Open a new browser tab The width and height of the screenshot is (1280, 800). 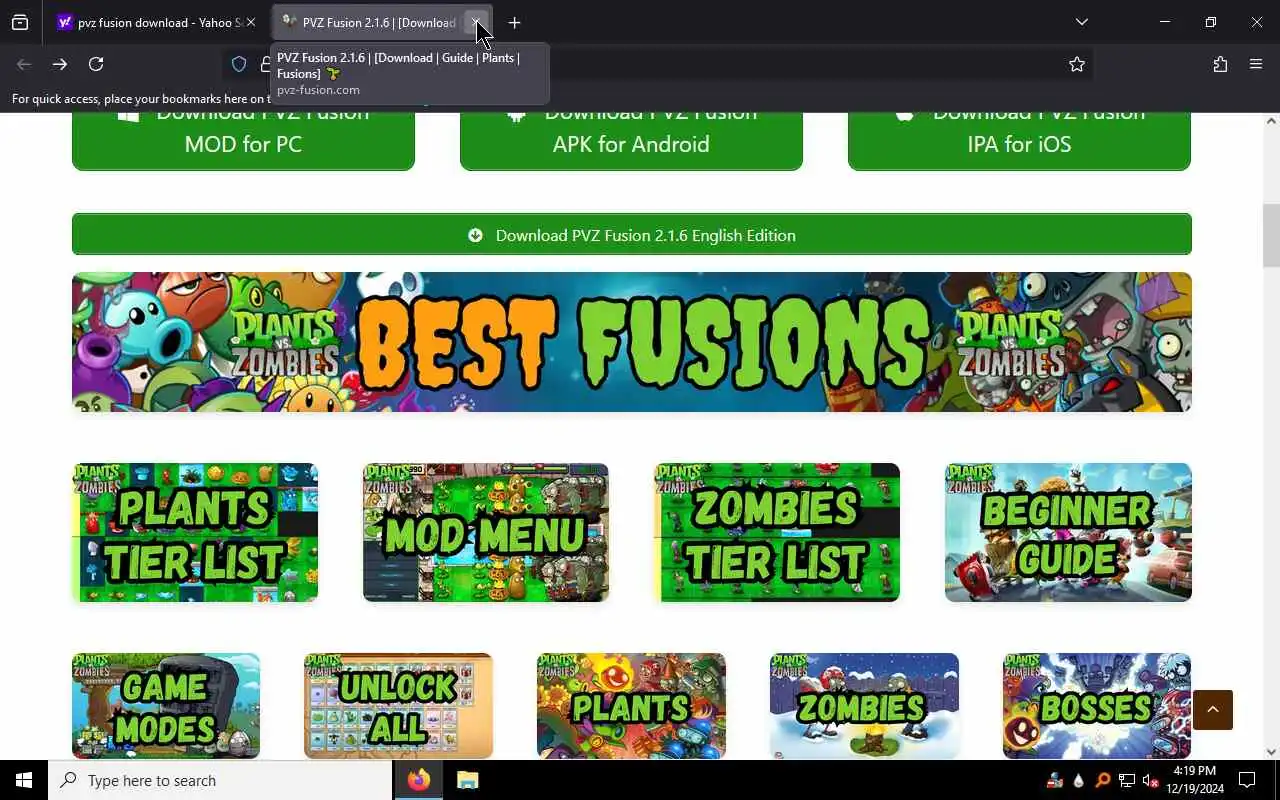(x=514, y=22)
